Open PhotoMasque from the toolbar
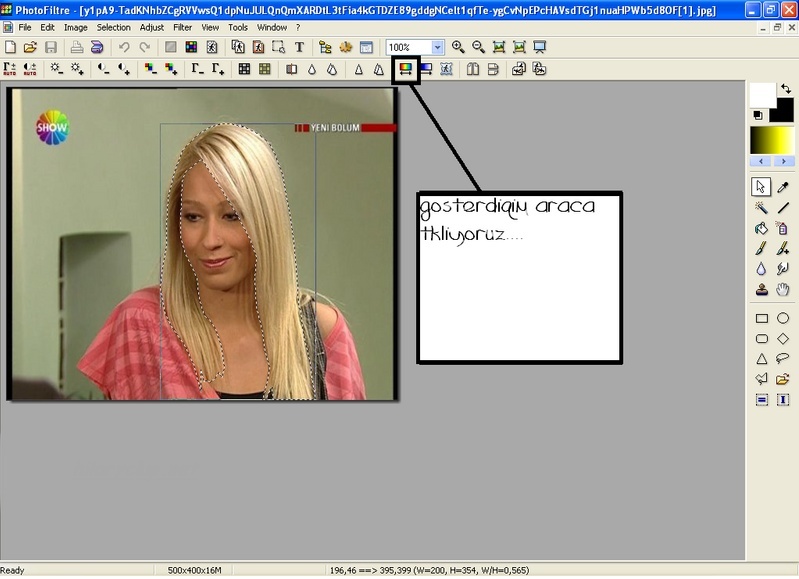The image size is (799, 579). click(x=446, y=69)
